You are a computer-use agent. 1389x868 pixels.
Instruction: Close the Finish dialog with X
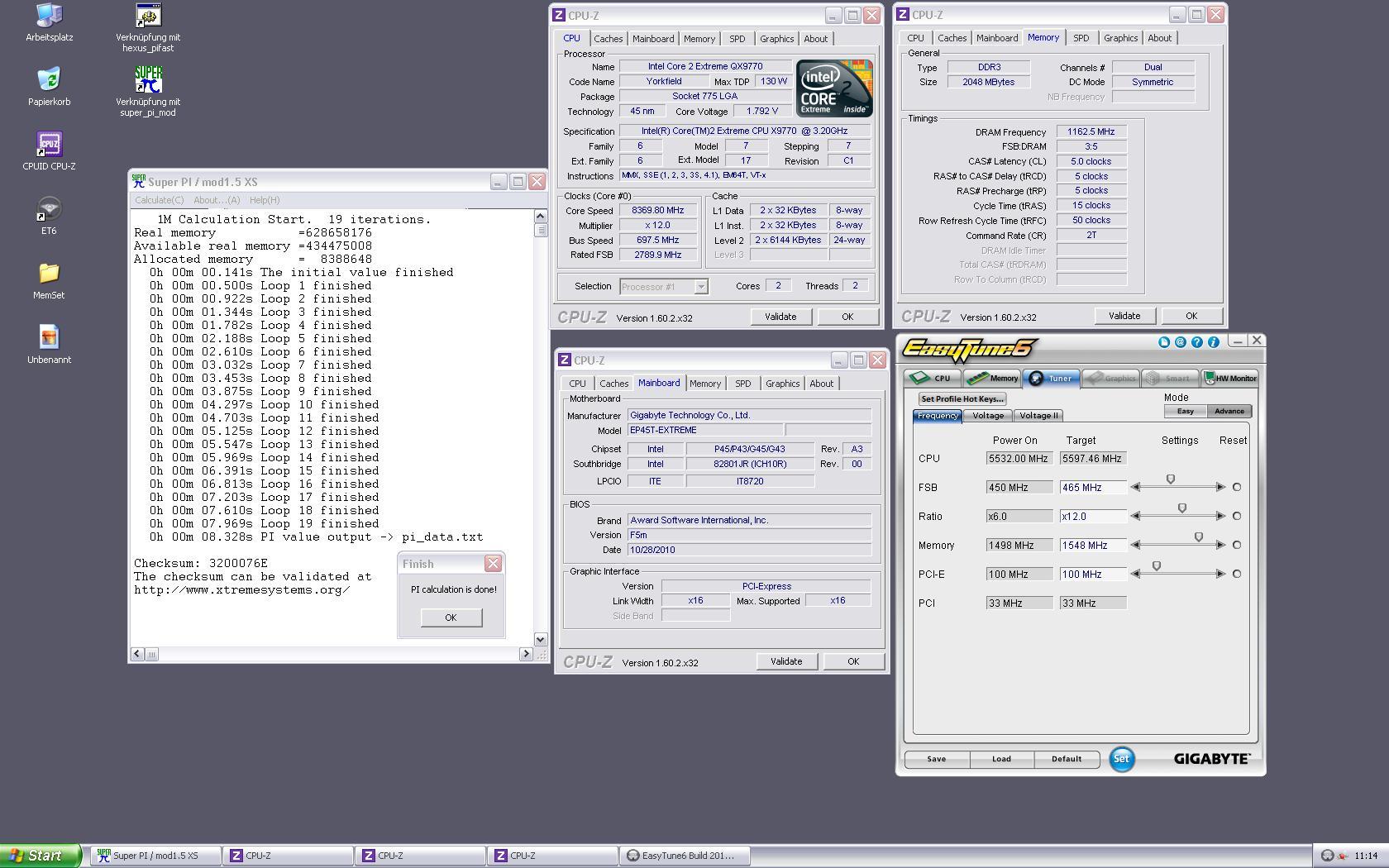[493, 564]
